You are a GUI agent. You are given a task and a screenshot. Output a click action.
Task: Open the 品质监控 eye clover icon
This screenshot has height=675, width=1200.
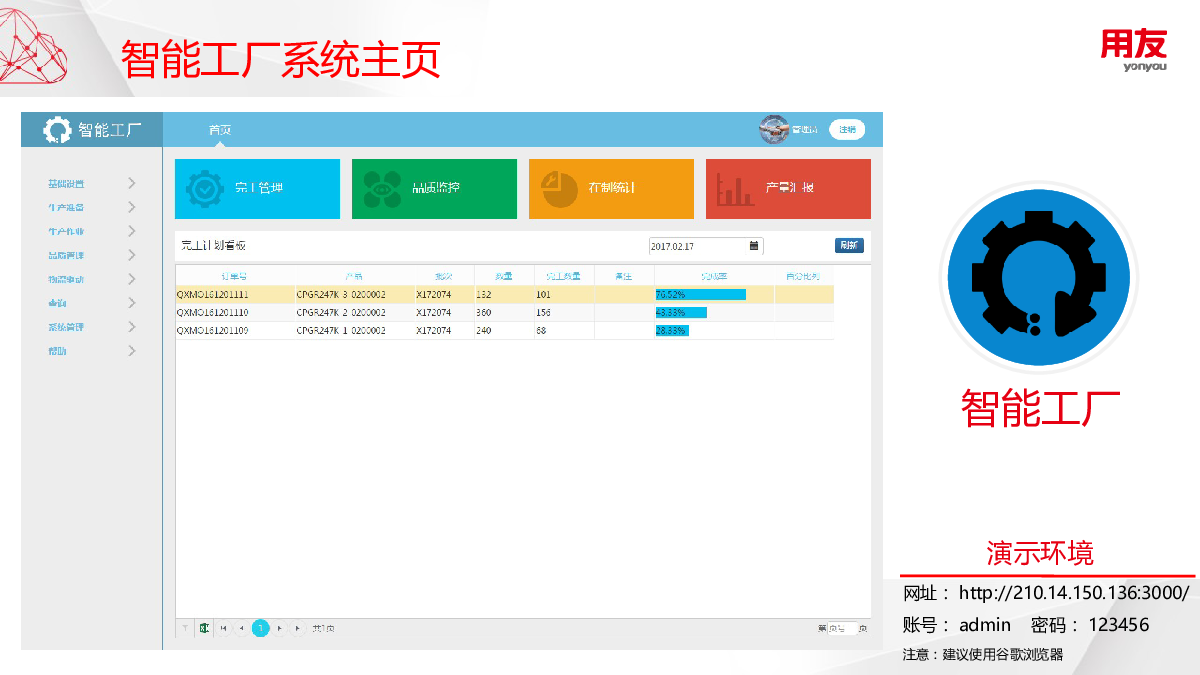click(x=382, y=188)
